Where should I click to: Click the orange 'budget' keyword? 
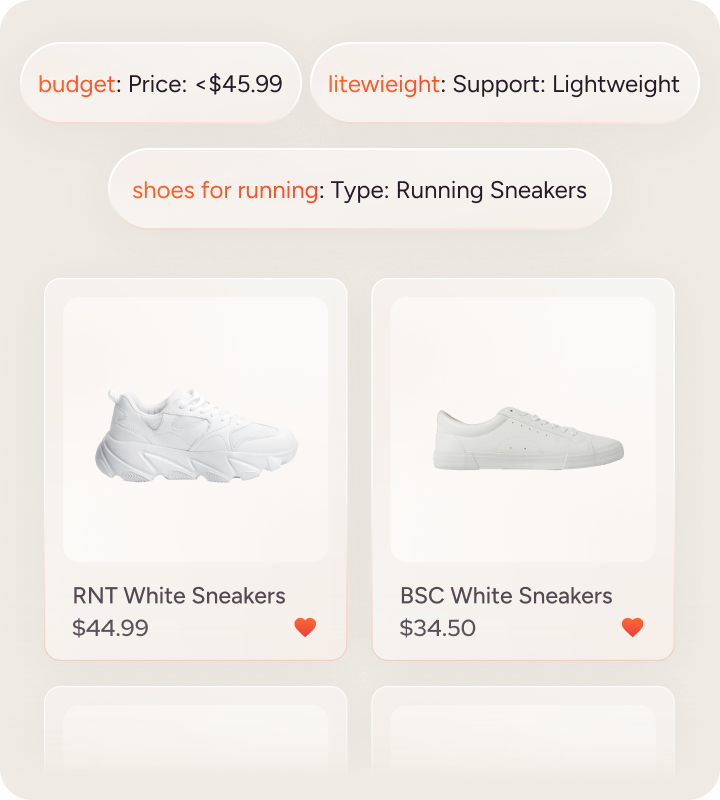point(77,84)
